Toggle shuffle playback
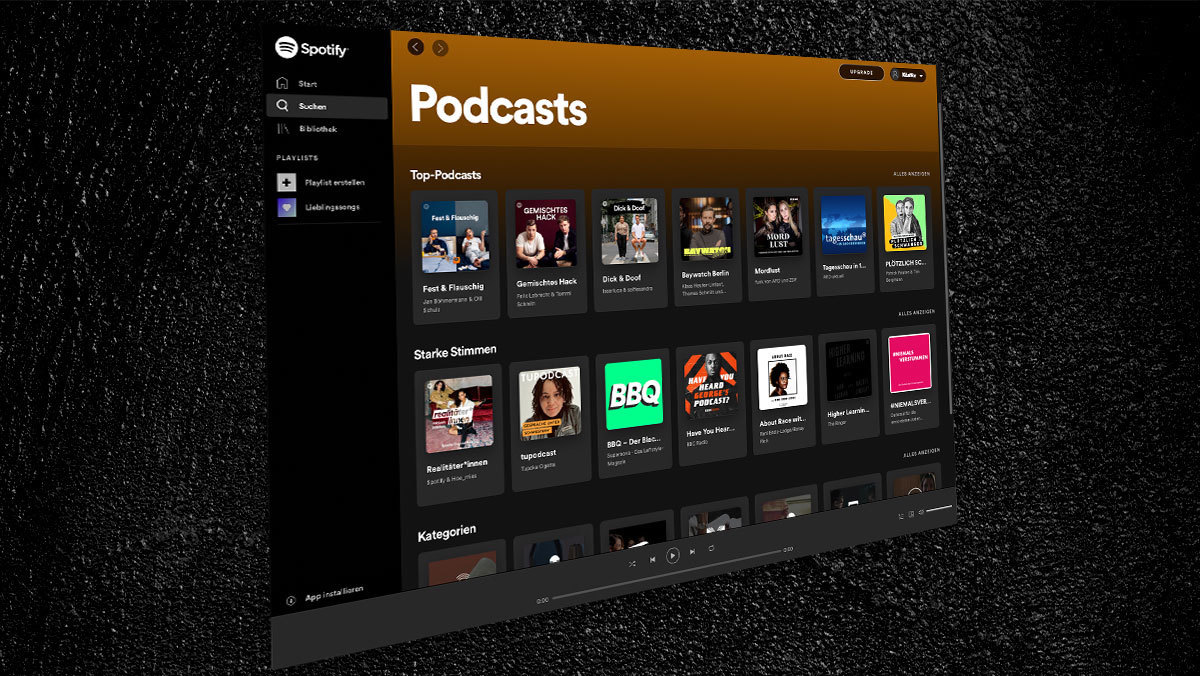The height and width of the screenshot is (676, 1200). 632,563
